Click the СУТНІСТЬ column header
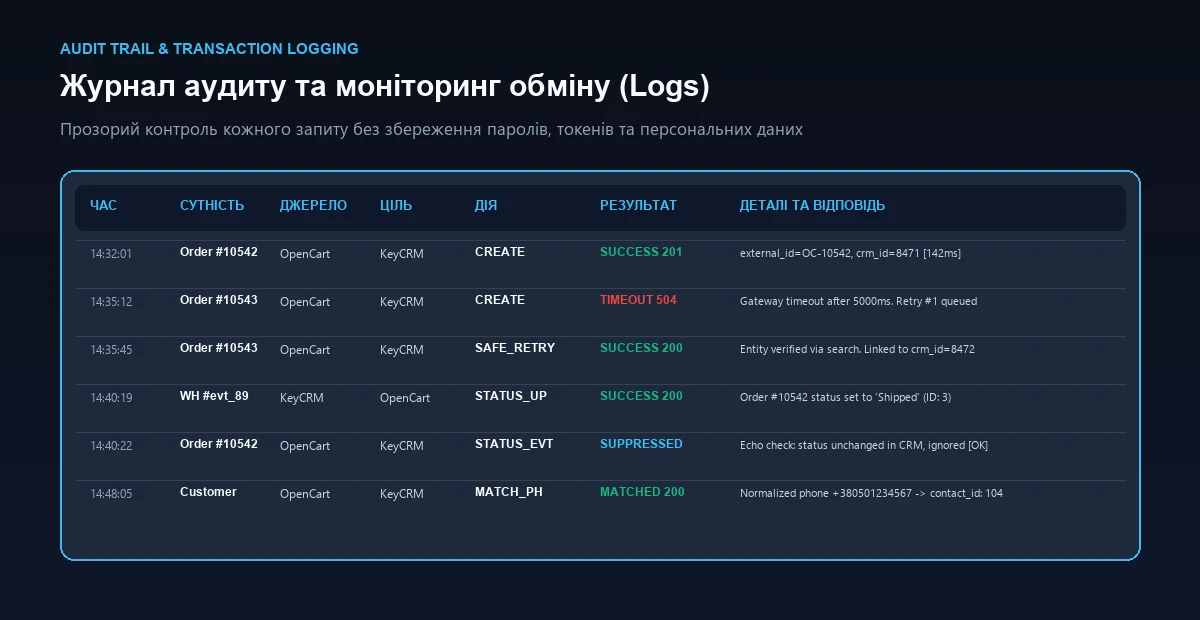 tap(212, 206)
